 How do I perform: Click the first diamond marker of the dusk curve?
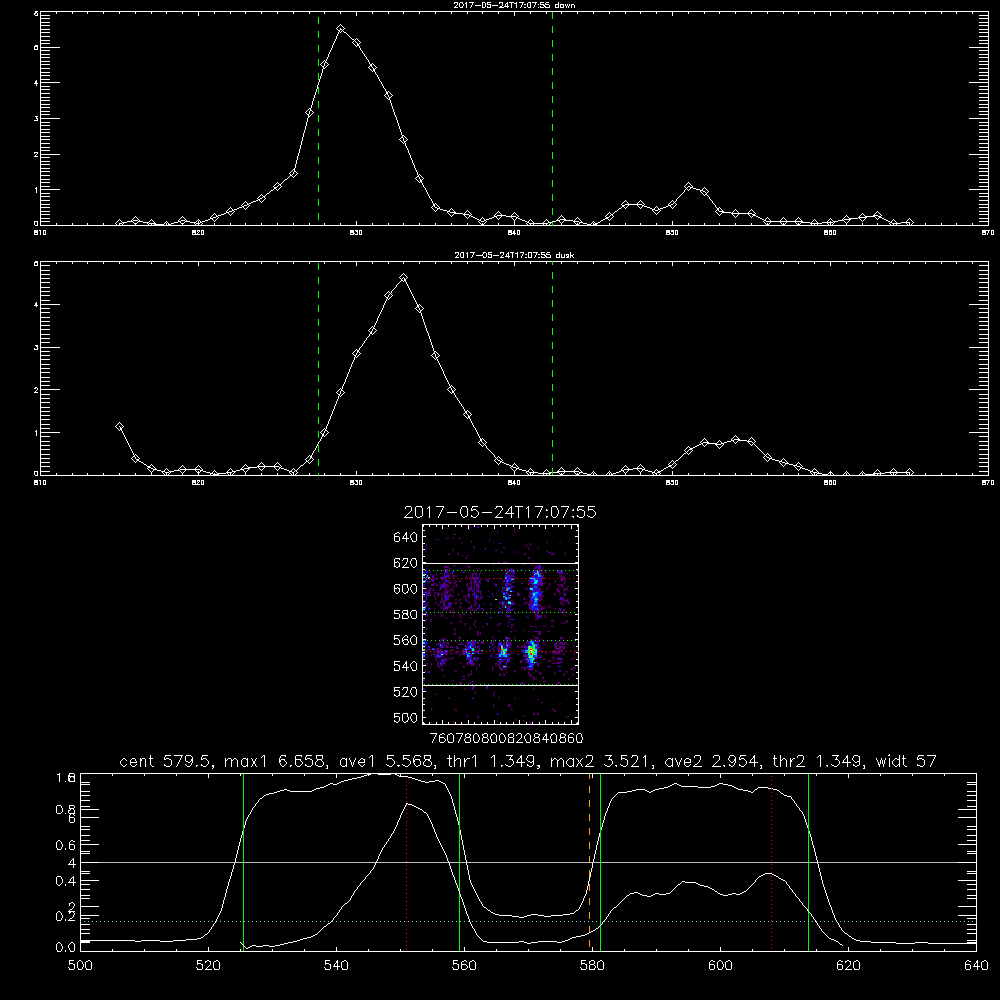pos(119,427)
